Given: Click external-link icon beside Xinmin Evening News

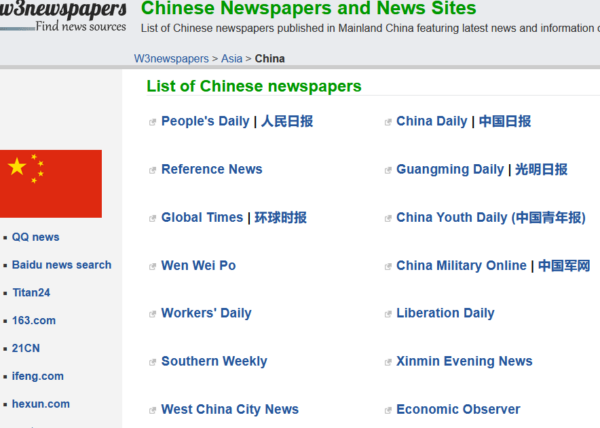Looking at the screenshot, I should coord(388,362).
